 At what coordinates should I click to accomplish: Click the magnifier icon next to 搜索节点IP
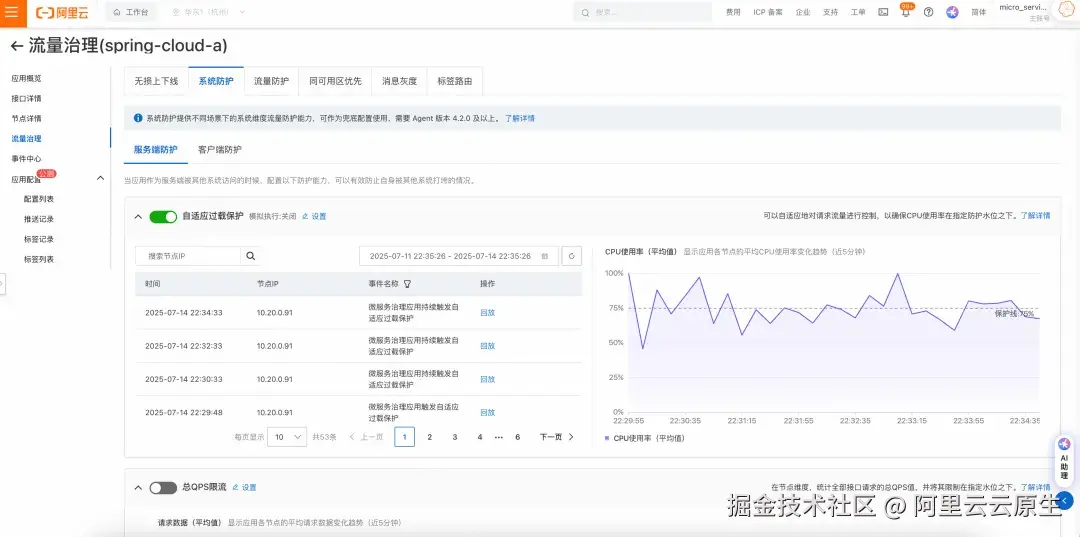pyautogui.click(x=251, y=255)
